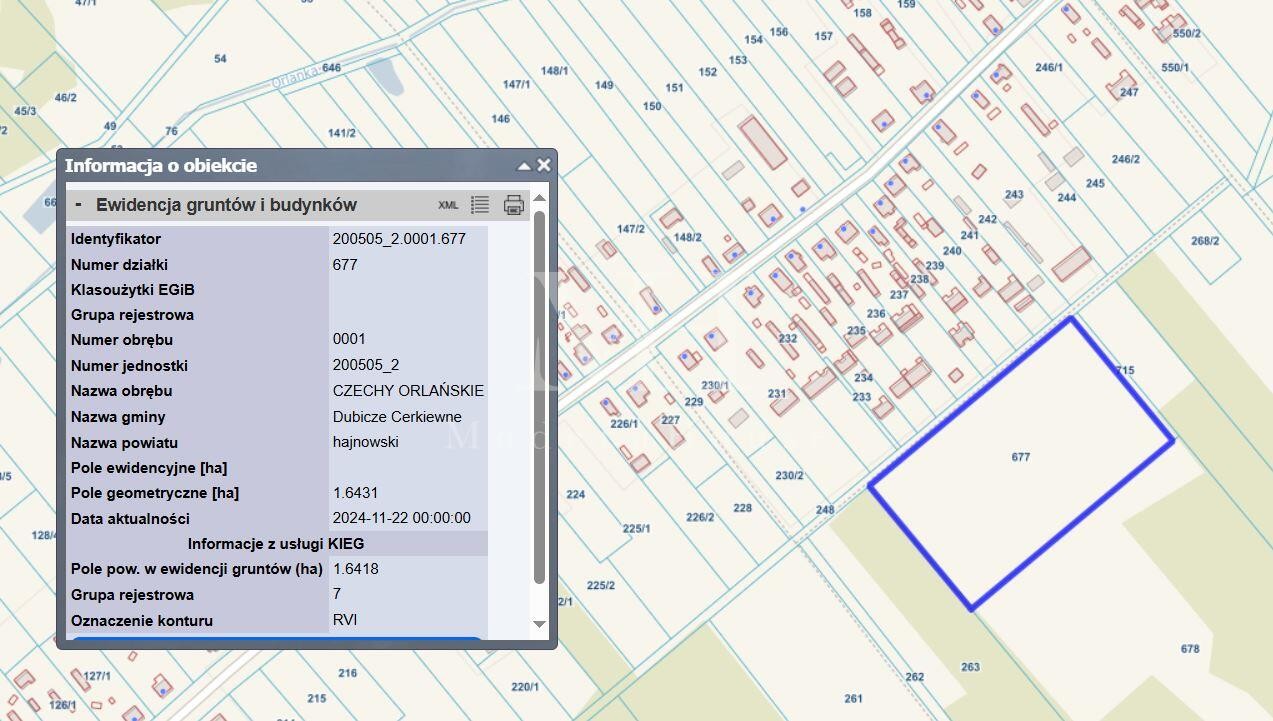
Task: Collapse Ewidencja gruntów i budynków section
Action: [x=78, y=204]
